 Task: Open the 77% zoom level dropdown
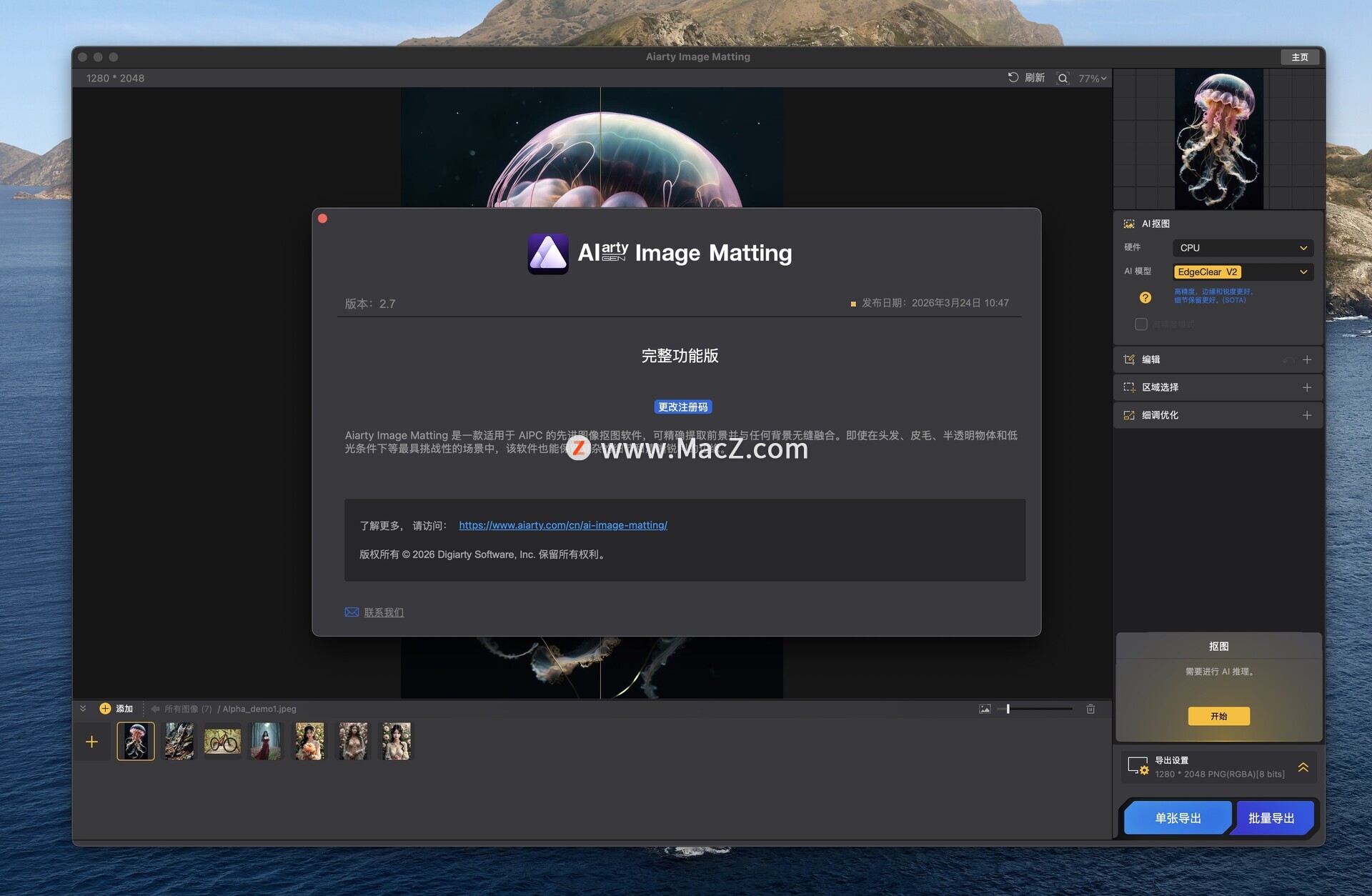point(1093,79)
